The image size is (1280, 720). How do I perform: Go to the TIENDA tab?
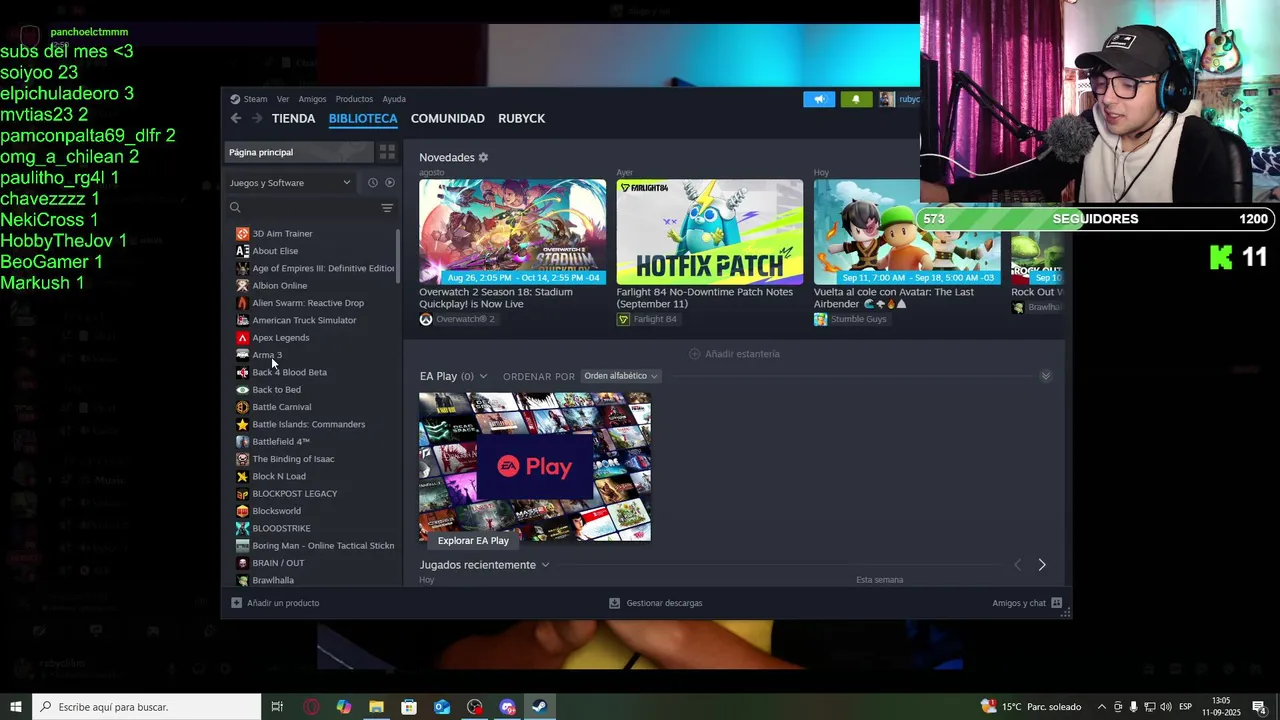pos(293,118)
